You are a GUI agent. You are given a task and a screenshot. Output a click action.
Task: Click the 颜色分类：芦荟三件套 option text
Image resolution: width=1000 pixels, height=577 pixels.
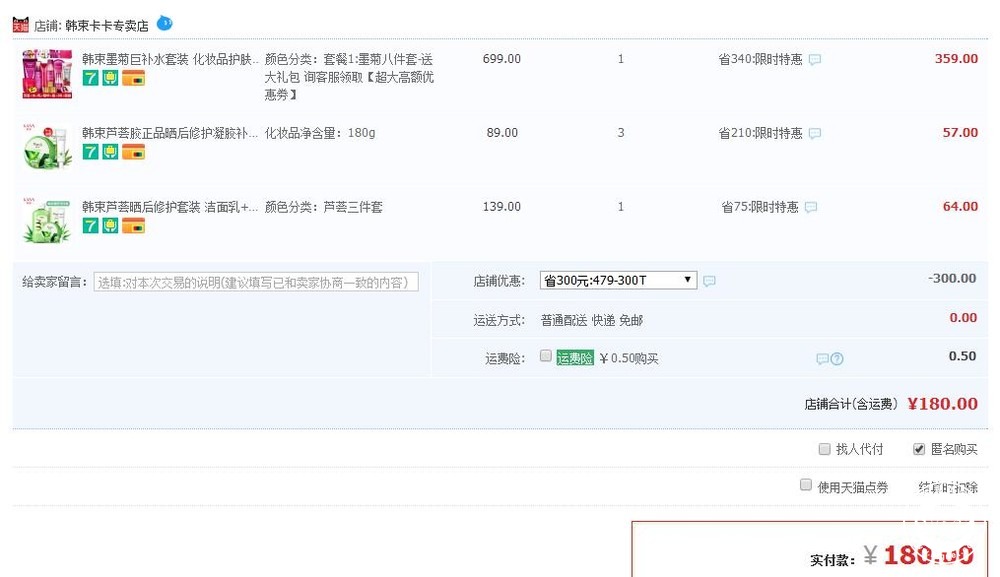(323, 207)
